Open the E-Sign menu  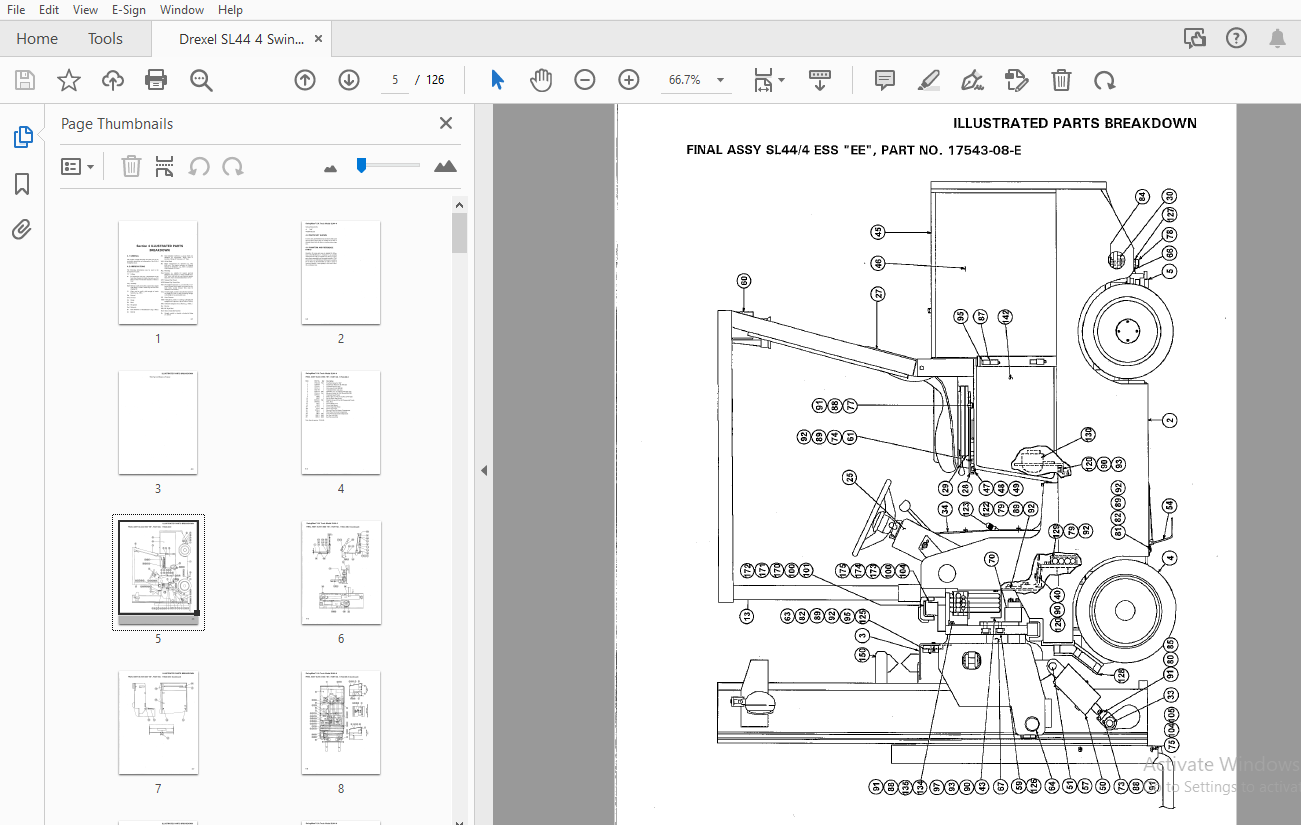click(x=128, y=9)
